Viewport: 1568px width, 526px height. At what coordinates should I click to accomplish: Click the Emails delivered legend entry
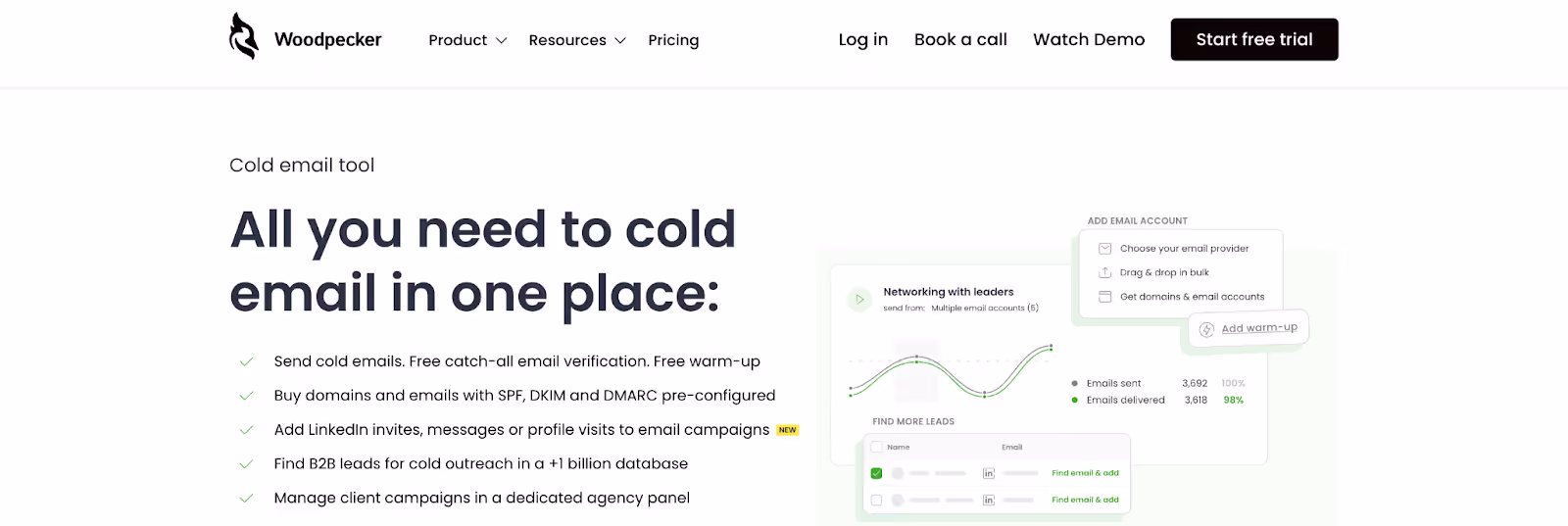pos(1118,400)
